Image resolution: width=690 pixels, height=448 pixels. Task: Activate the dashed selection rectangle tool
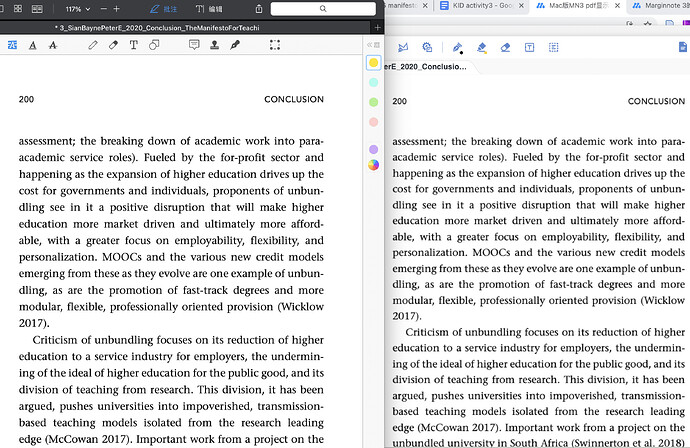coord(275,45)
